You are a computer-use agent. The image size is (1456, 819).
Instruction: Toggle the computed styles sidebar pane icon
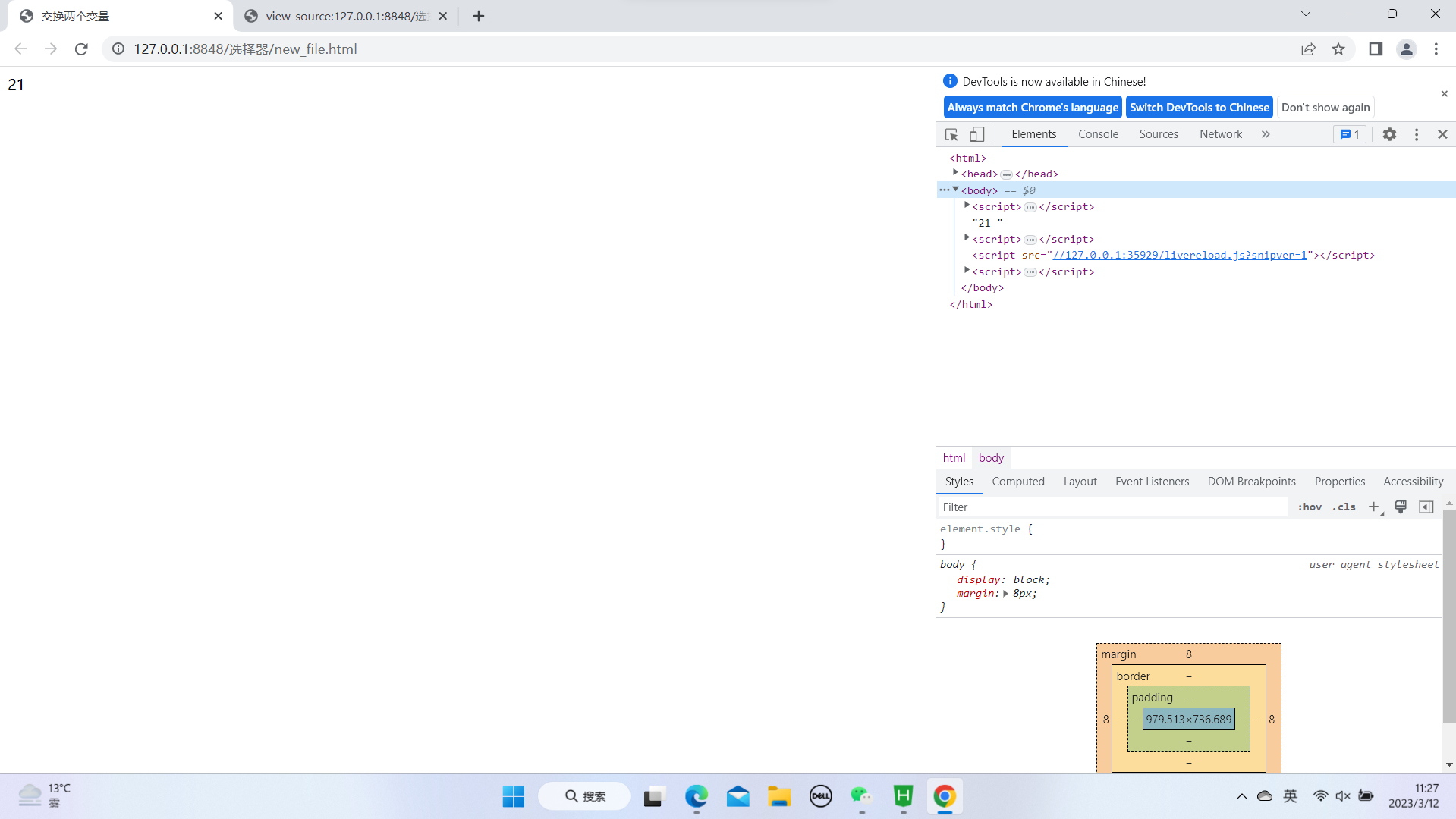1426,507
